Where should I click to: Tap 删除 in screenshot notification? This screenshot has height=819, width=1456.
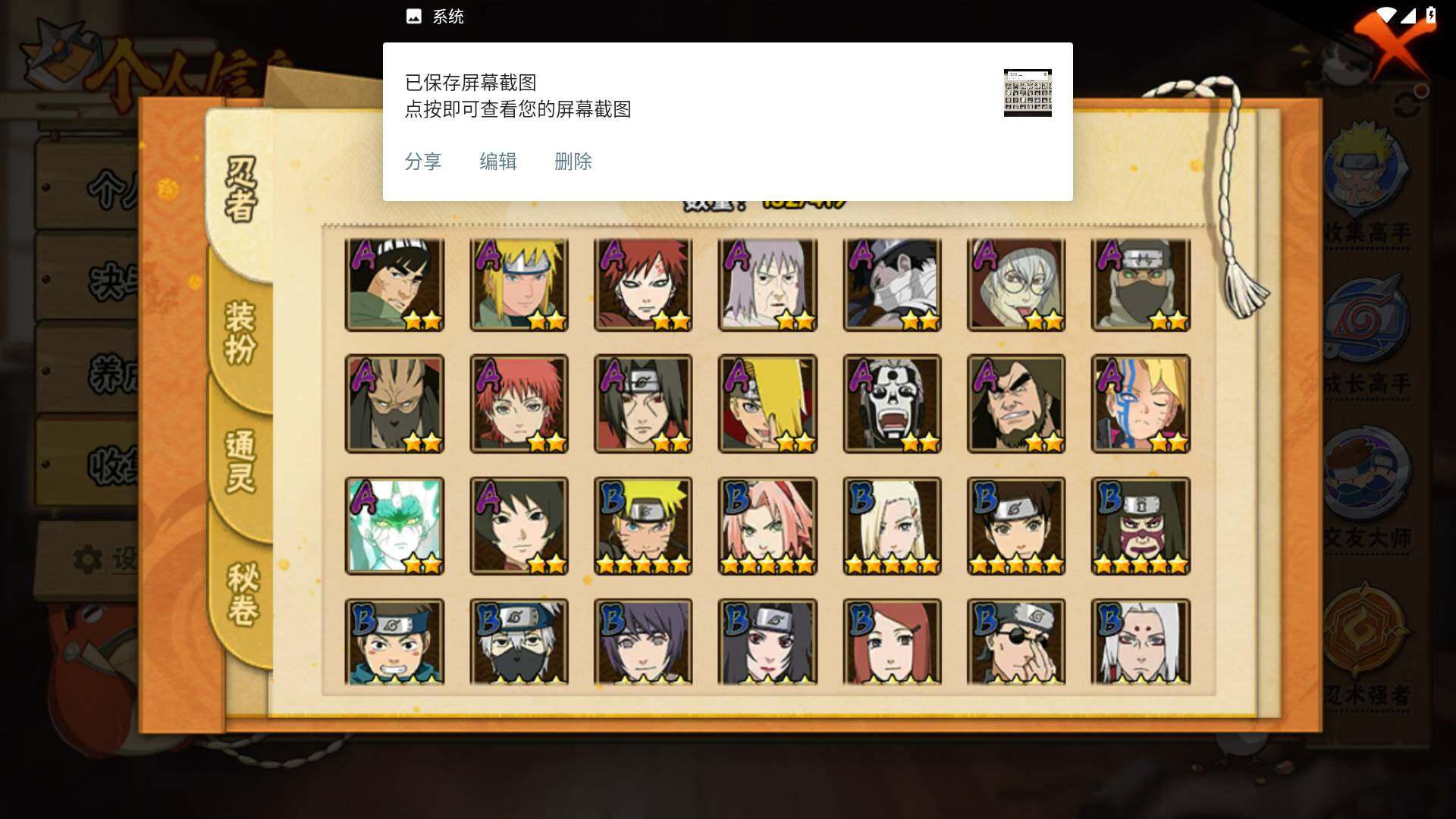coord(573,162)
